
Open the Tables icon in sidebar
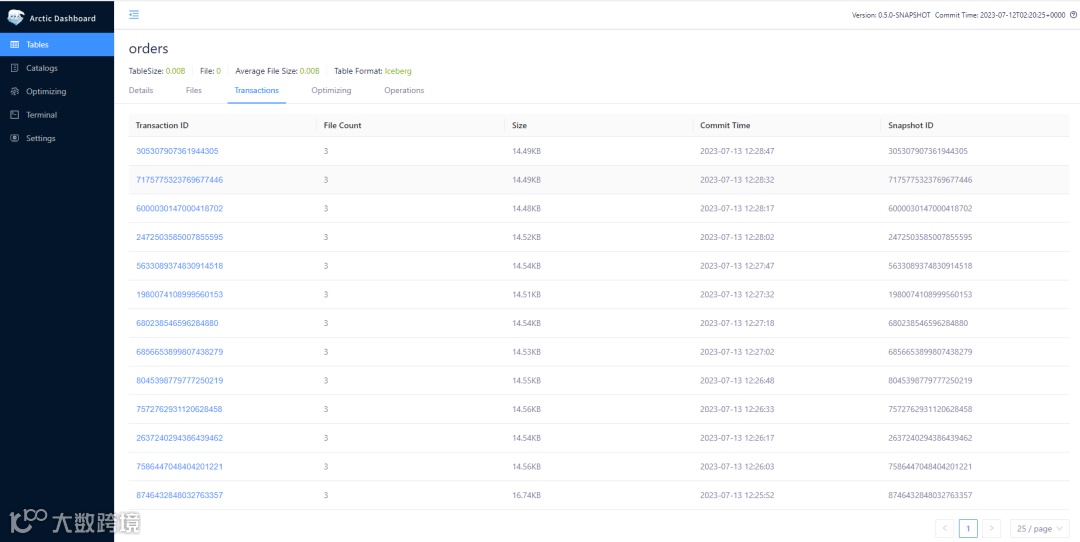14,45
